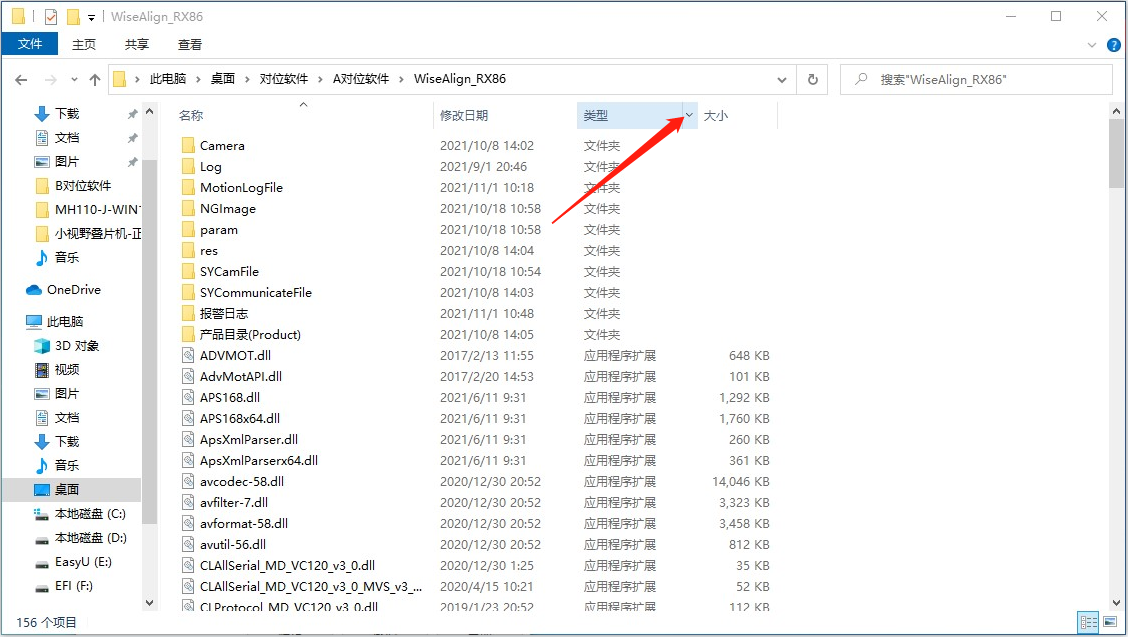Sort by the 修改日期 column header
Screen dimensions: 1128x637
(x=464, y=116)
